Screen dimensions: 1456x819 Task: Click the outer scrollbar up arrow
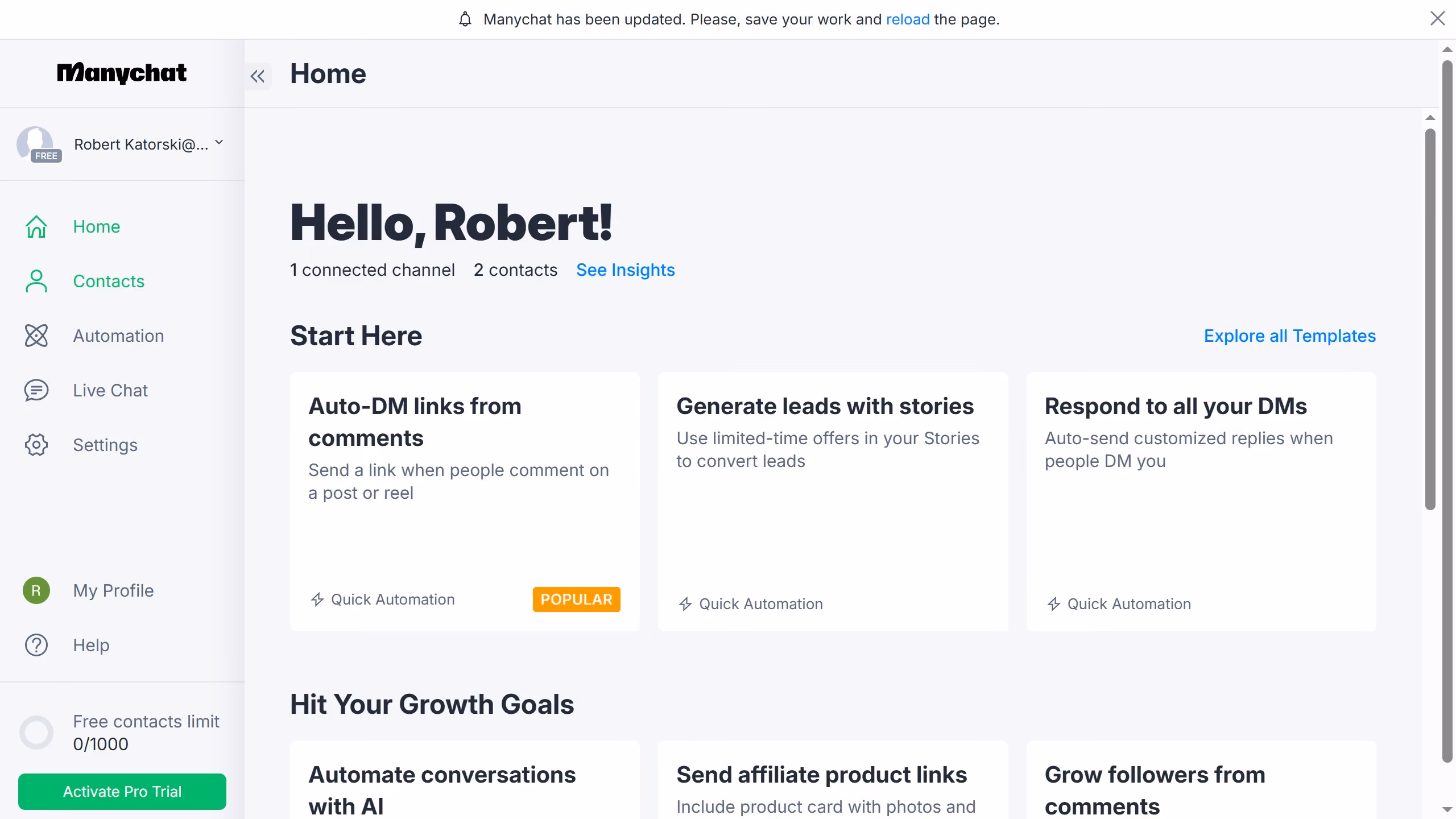tap(1447, 49)
